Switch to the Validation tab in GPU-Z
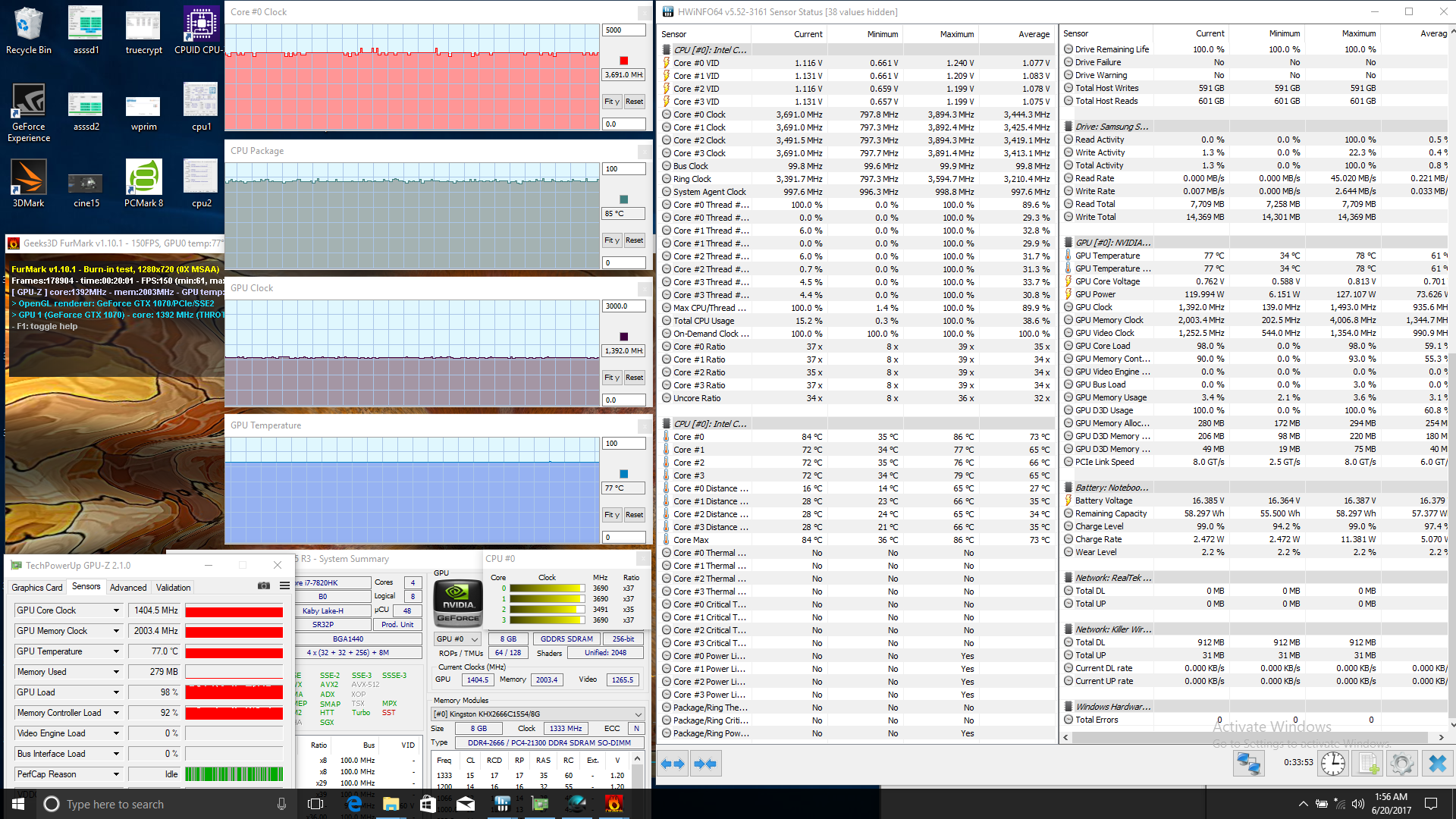Screen dimensions: 1456x819 (x=173, y=588)
